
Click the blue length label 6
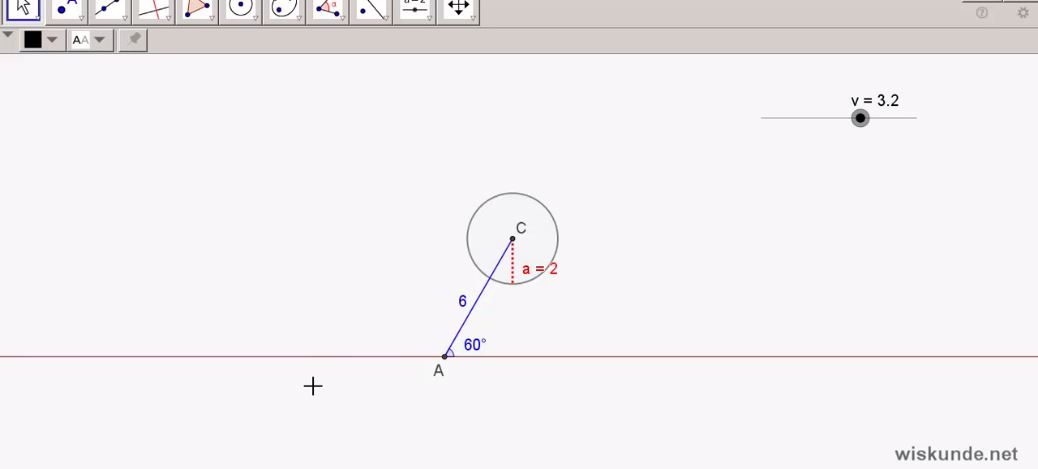pos(462,301)
